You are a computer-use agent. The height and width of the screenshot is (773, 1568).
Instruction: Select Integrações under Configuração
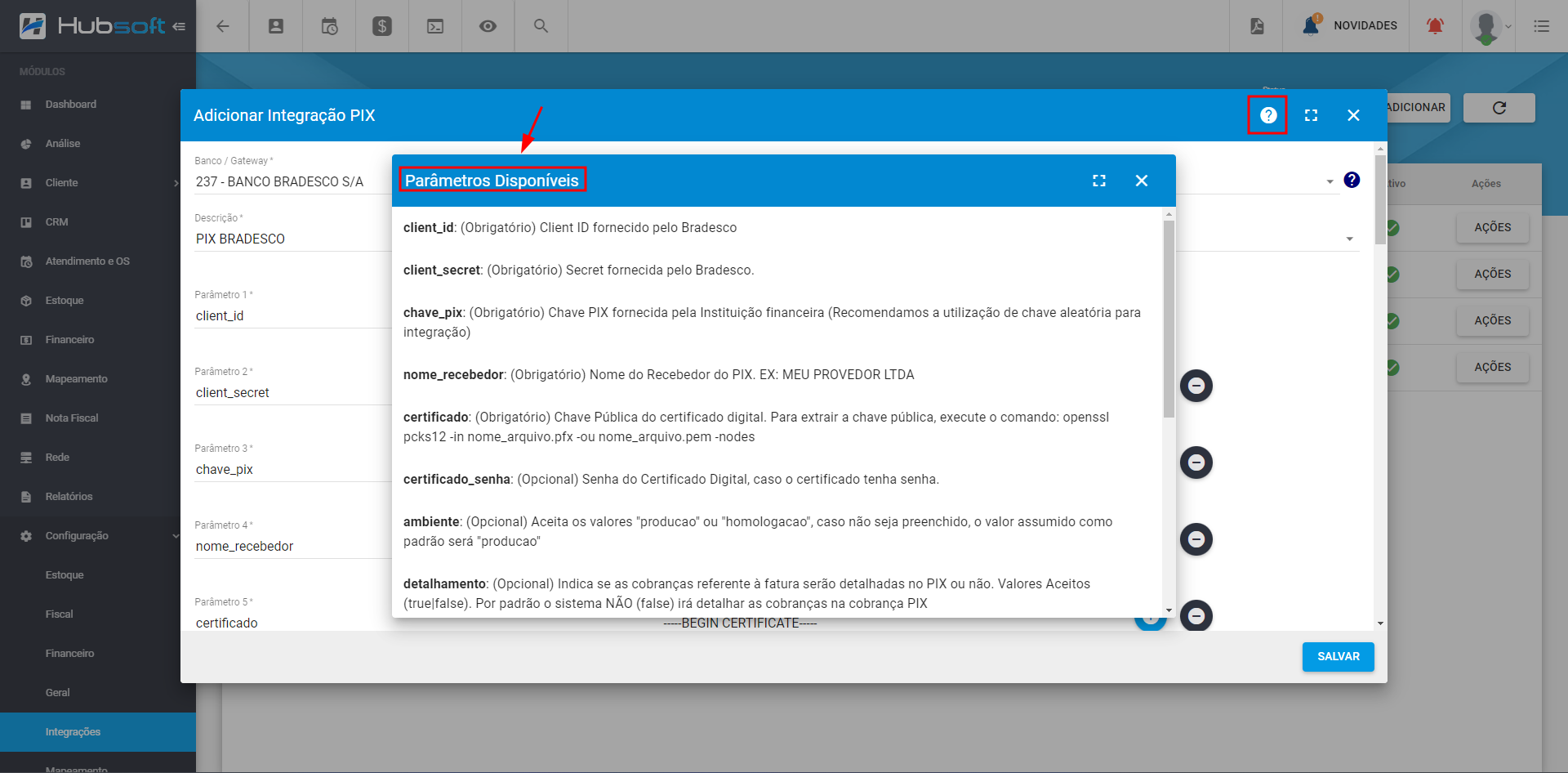[98, 732]
